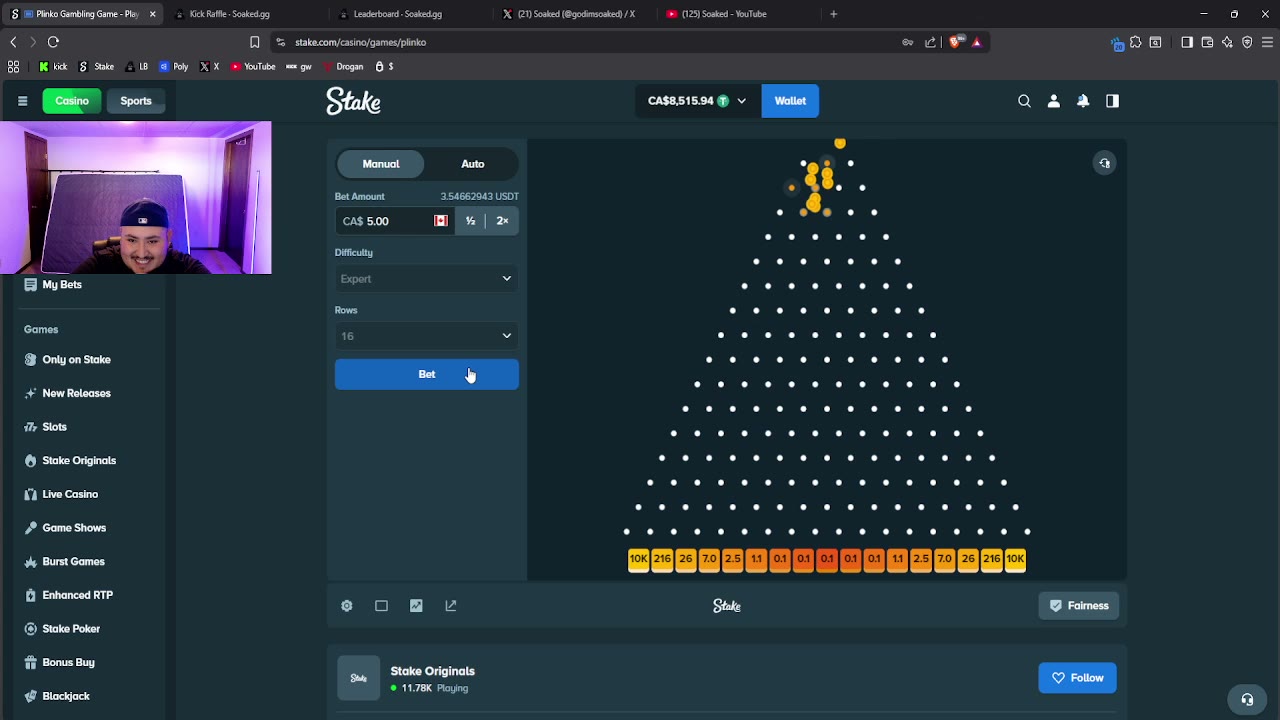Click the browser address bar URL
Screen dimensions: 1280x720
[361, 42]
